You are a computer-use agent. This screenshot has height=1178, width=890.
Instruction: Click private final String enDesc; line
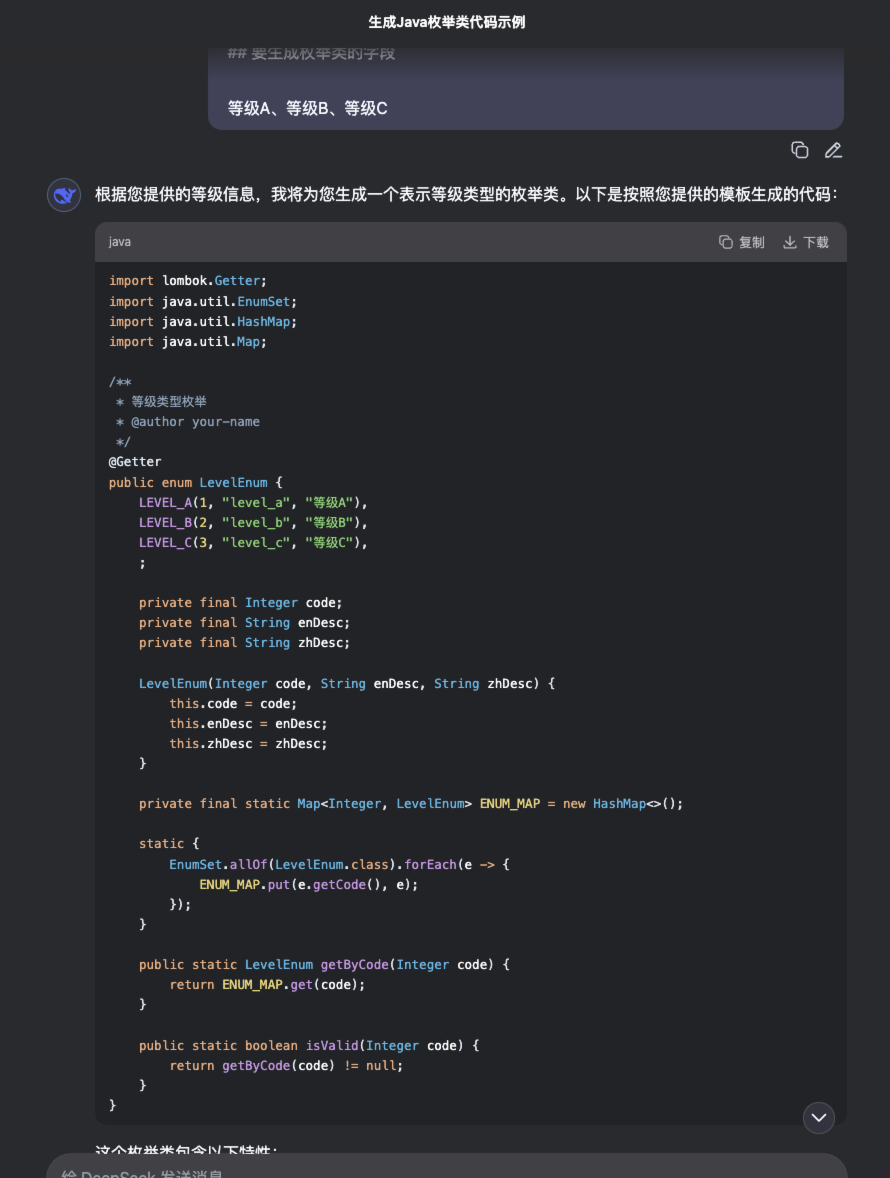click(x=244, y=623)
